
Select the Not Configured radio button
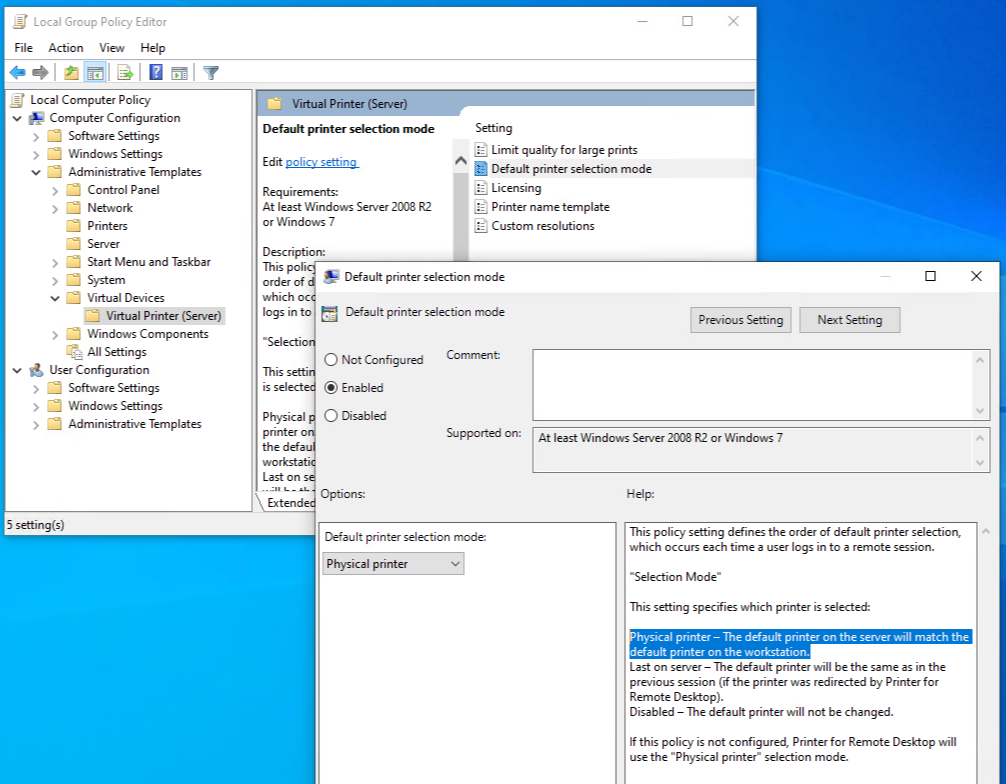331,360
